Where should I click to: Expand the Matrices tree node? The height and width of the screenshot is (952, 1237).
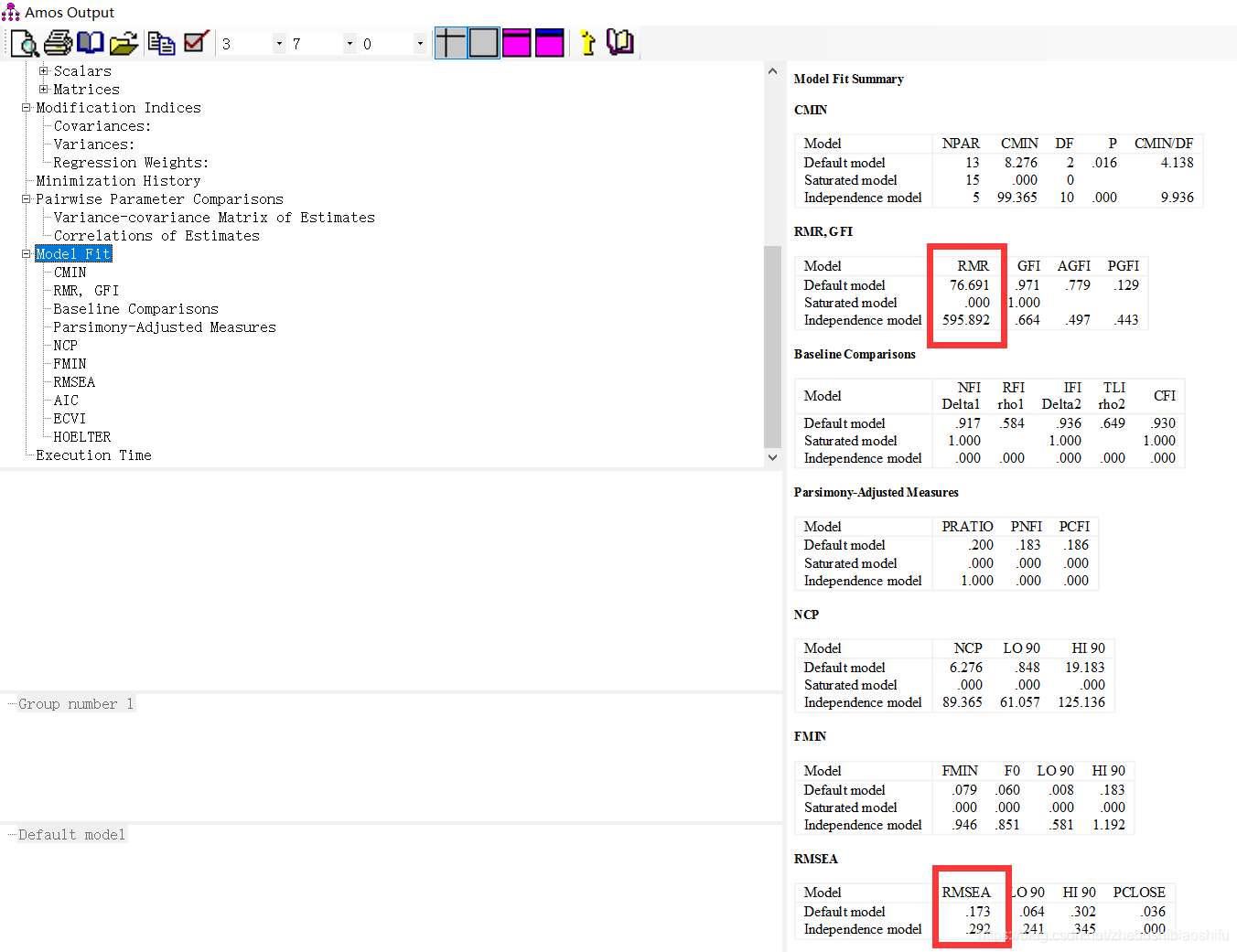43,89
